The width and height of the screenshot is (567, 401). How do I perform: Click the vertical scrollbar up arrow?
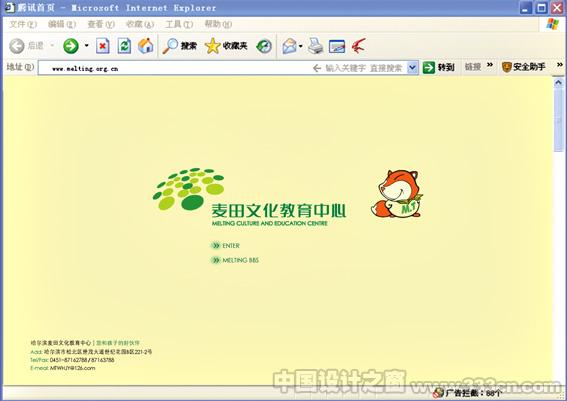pyautogui.click(x=558, y=82)
